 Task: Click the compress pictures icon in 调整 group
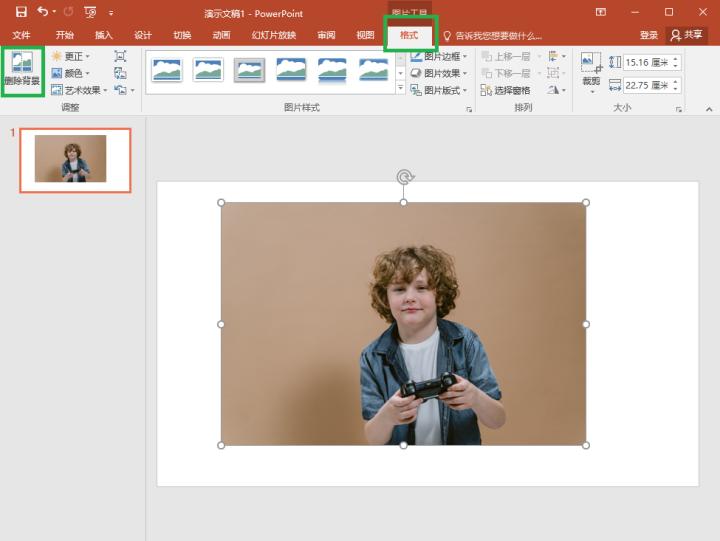point(120,57)
